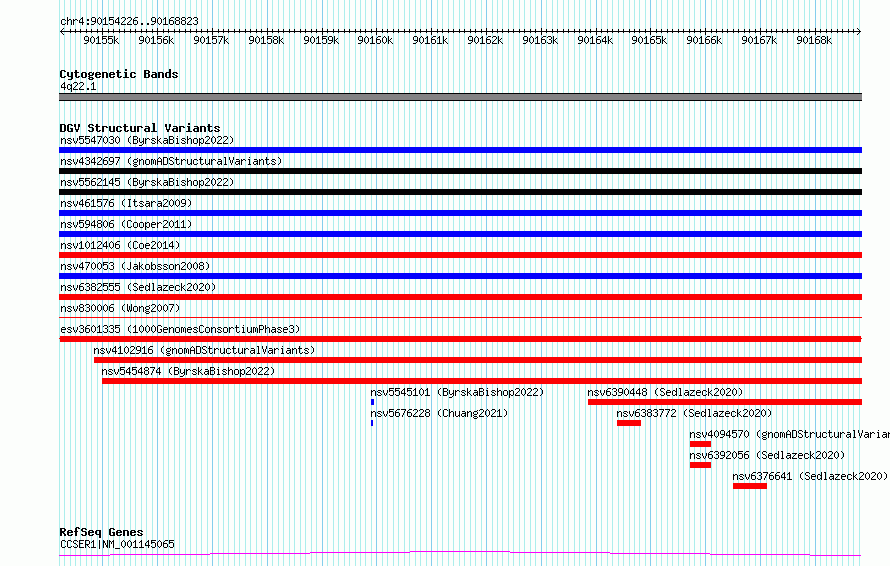
Task: Select the magenta CCSER1 gene line
Action: click(x=460, y=554)
